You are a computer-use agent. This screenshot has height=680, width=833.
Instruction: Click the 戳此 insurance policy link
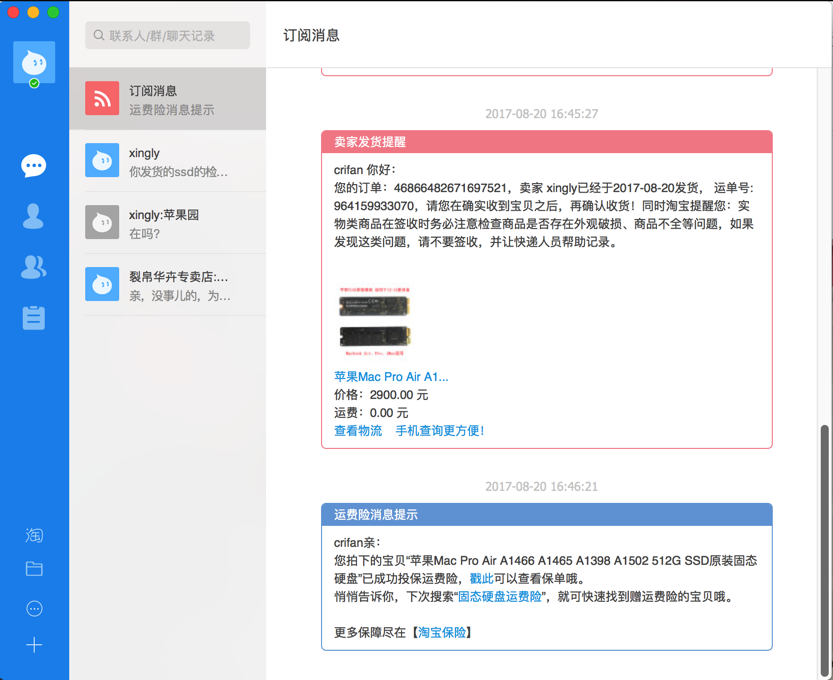pyautogui.click(x=482, y=579)
